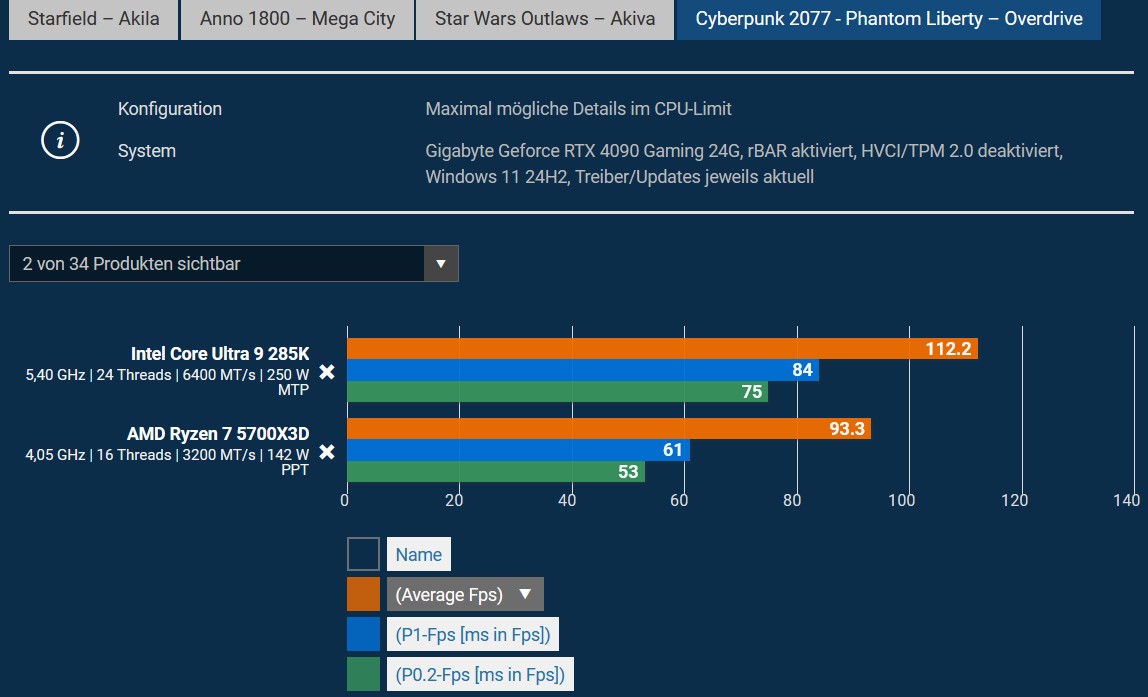This screenshot has height=697, width=1148.
Task: Click the 'Konfiguration' label
Action: [170, 109]
